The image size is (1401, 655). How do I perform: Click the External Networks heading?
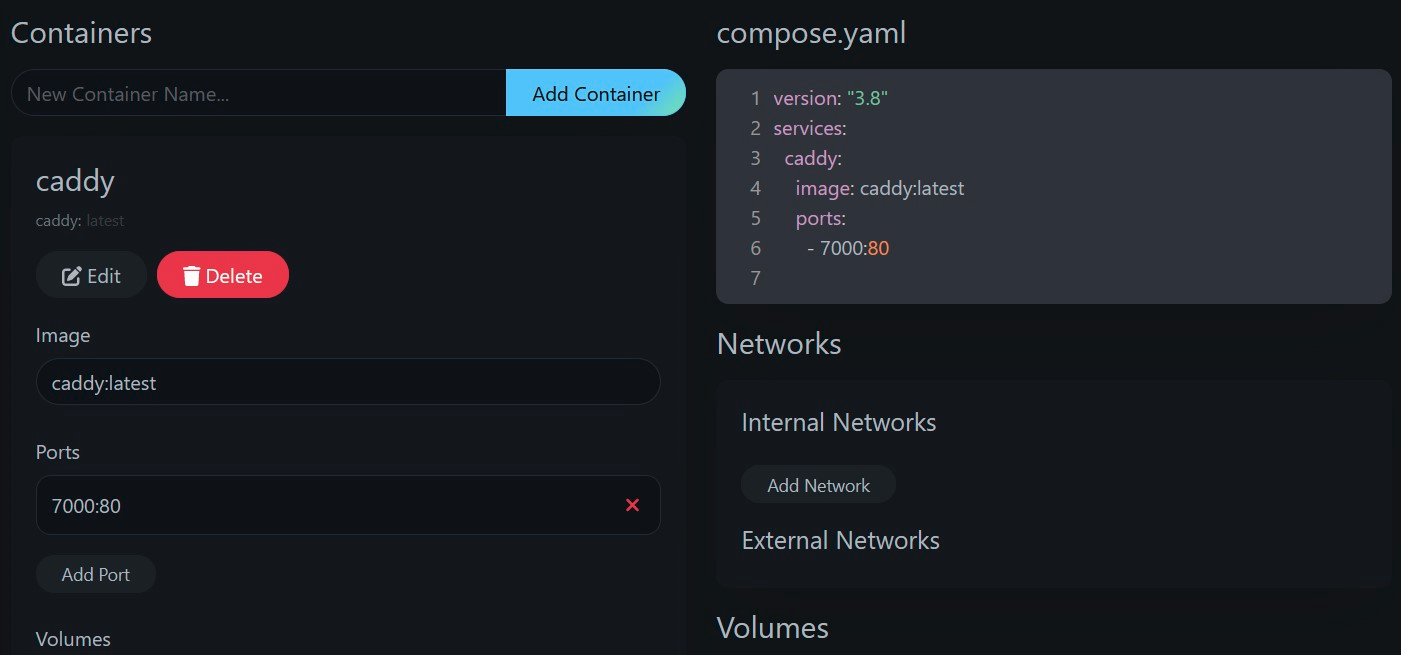840,541
